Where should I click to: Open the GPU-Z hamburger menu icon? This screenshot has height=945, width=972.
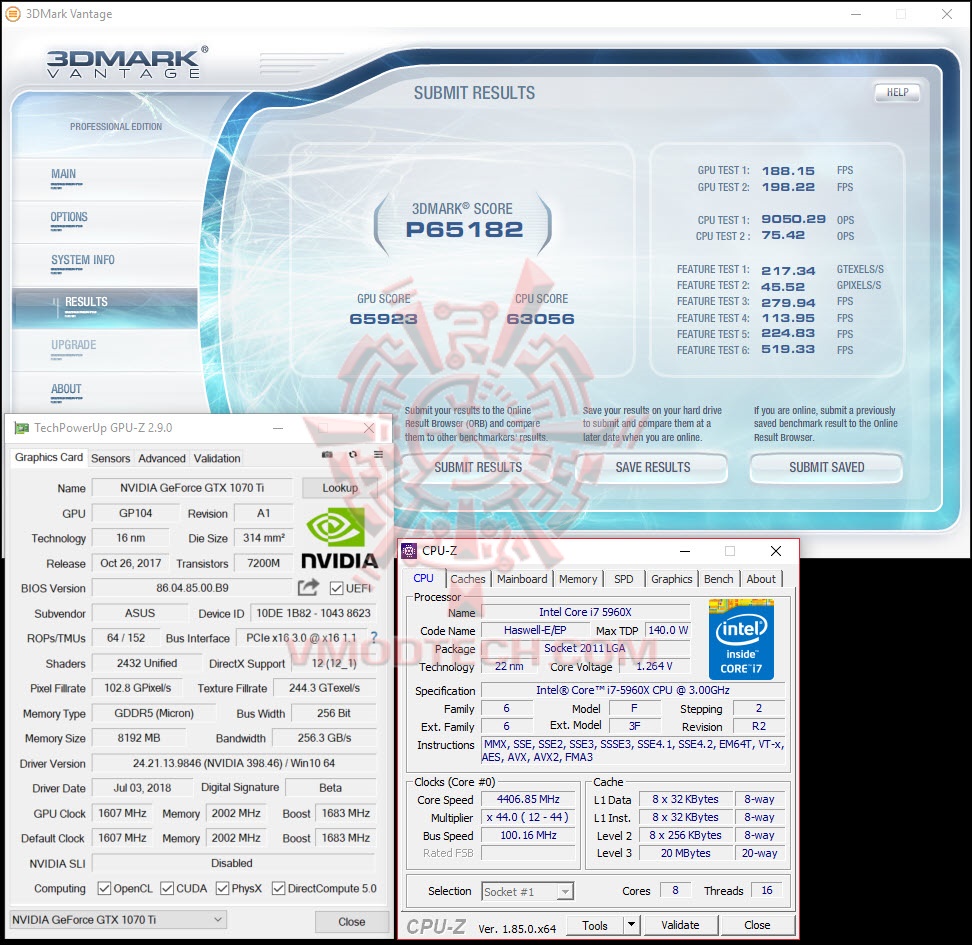[x=378, y=455]
